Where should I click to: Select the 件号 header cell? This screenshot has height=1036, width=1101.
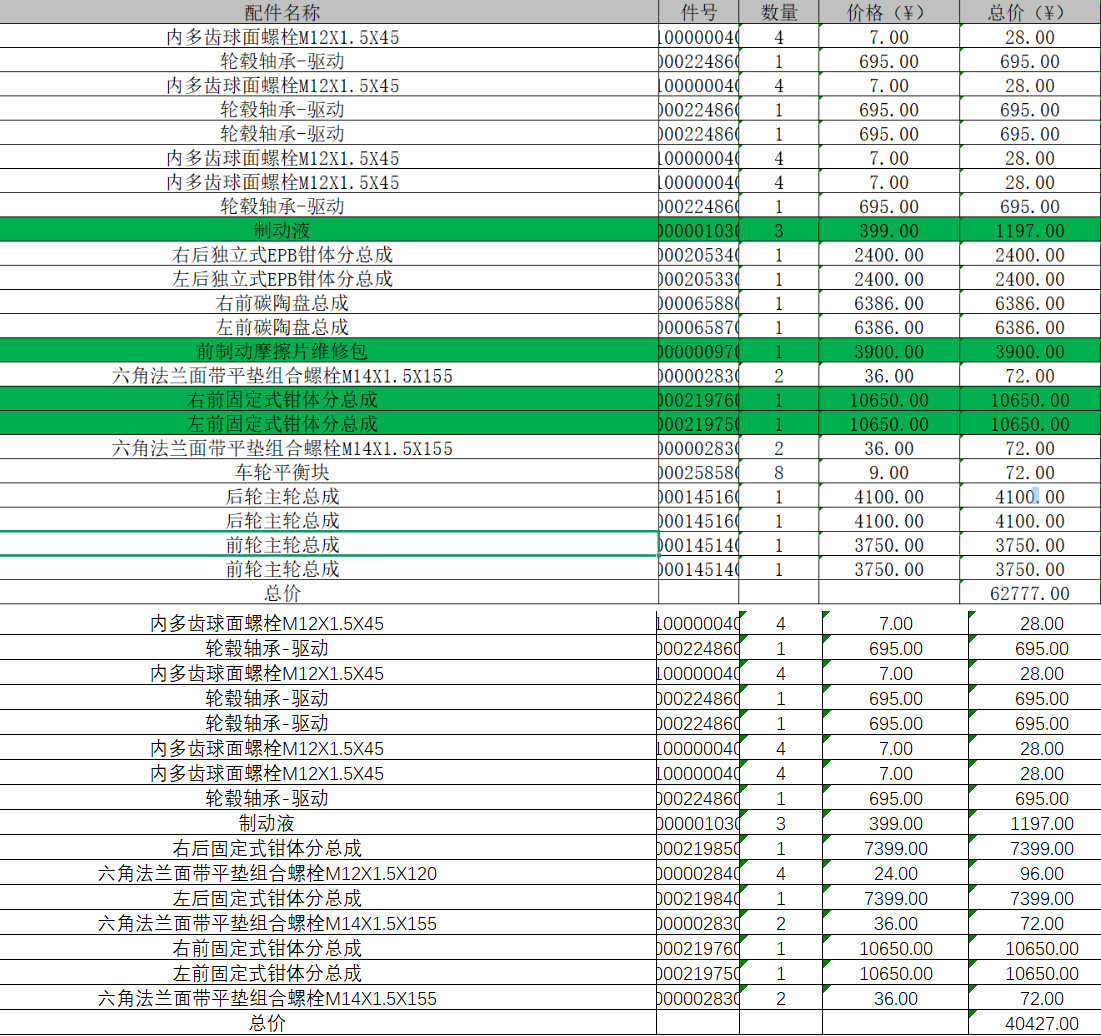698,13
